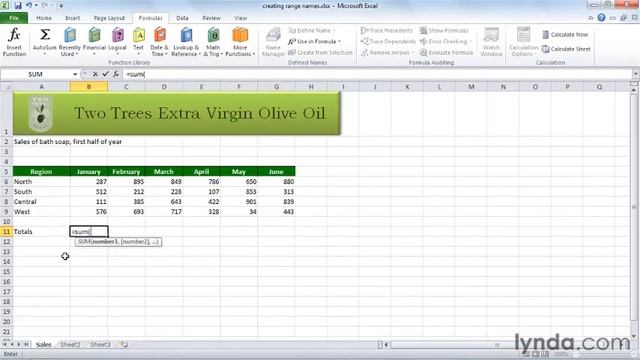Open Math & Trig functions
The width and height of the screenshot is (640, 360).
pyautogui.click(x=213, y=42)
